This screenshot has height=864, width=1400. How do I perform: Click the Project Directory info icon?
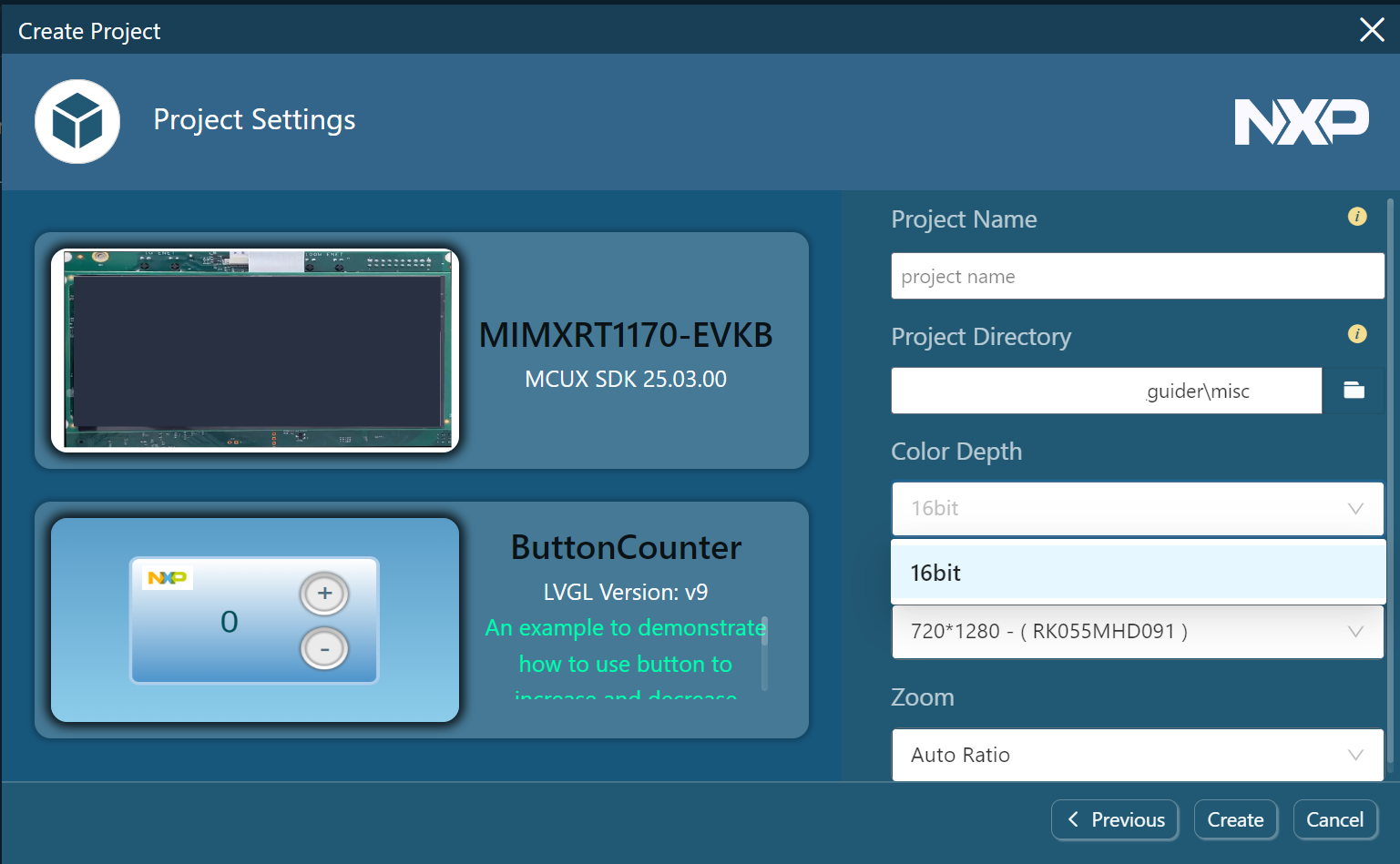tap(1357, 334)
